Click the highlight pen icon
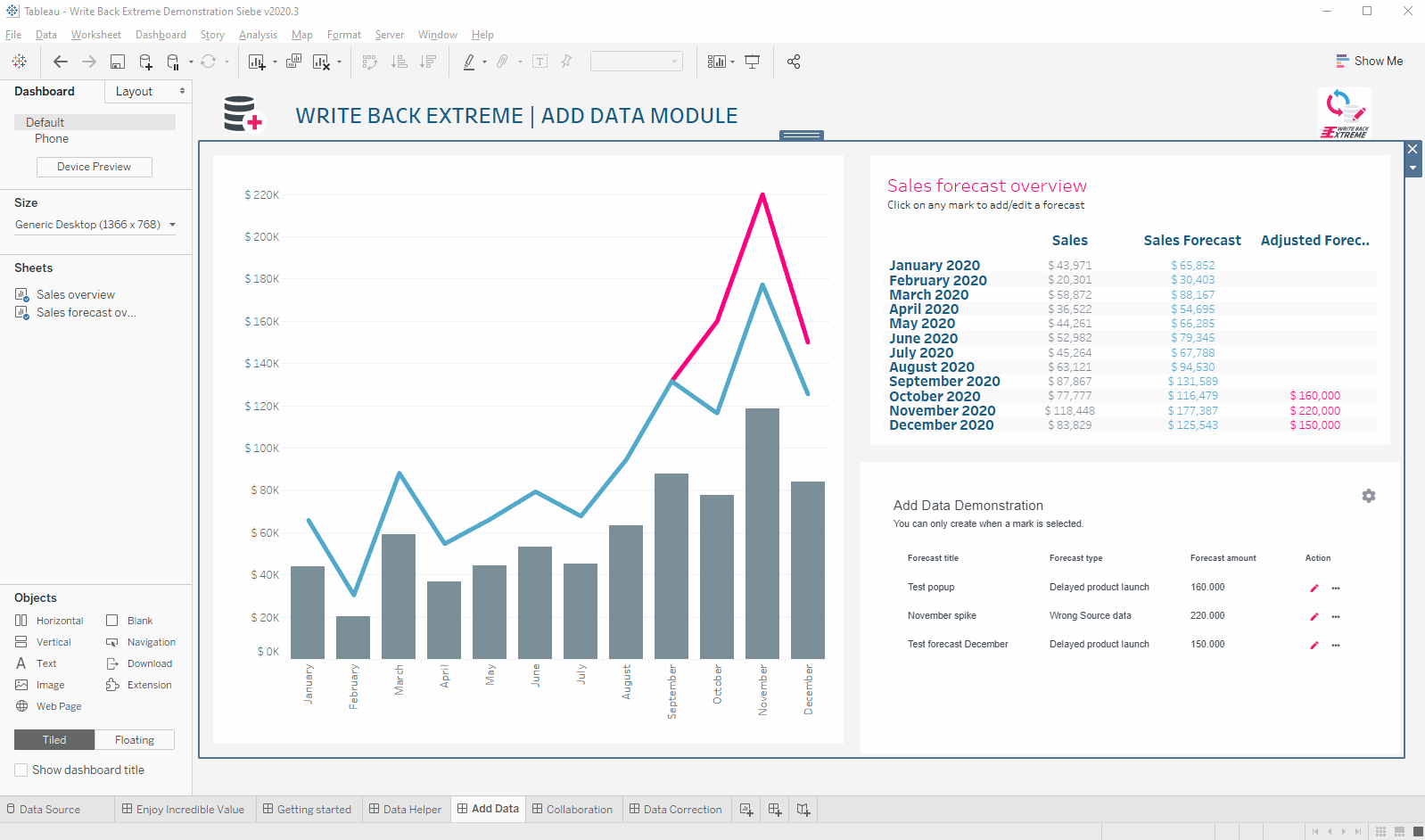 [x=469, y=62]
